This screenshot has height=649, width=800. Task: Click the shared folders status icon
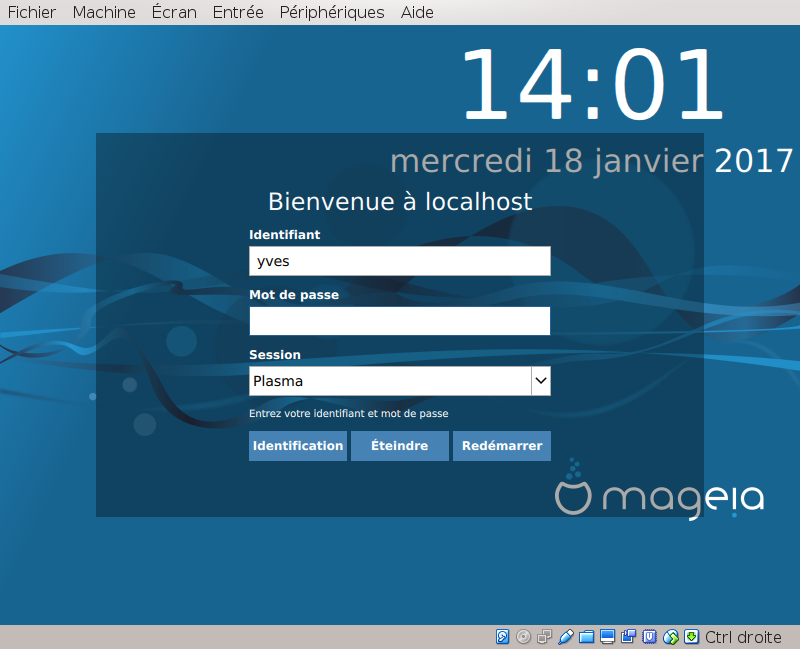pos(587,637)
